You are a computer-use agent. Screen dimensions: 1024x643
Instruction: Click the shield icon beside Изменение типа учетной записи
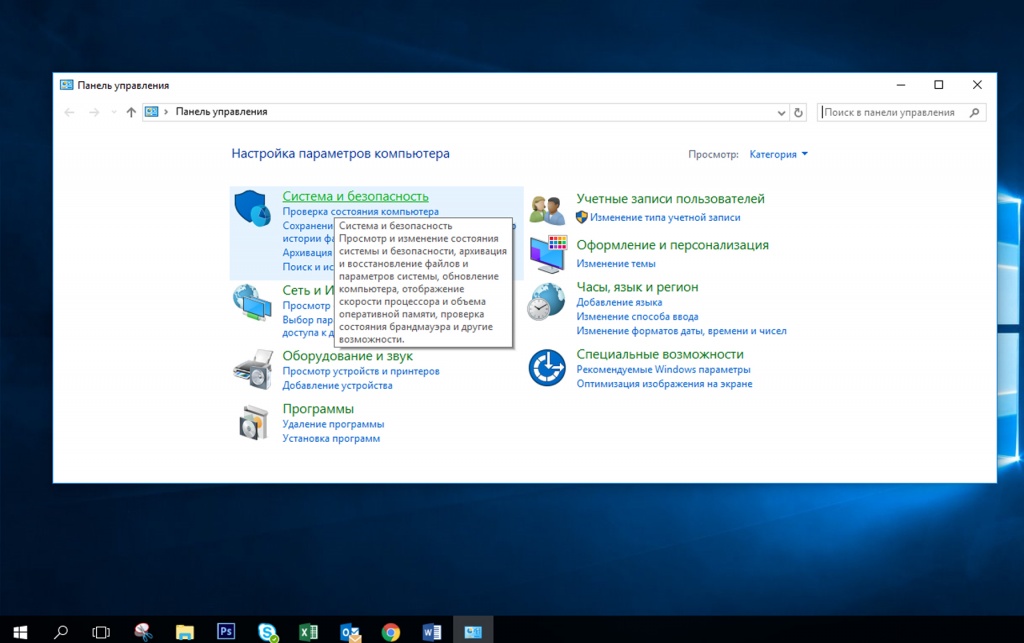click(x=582, y=217)
